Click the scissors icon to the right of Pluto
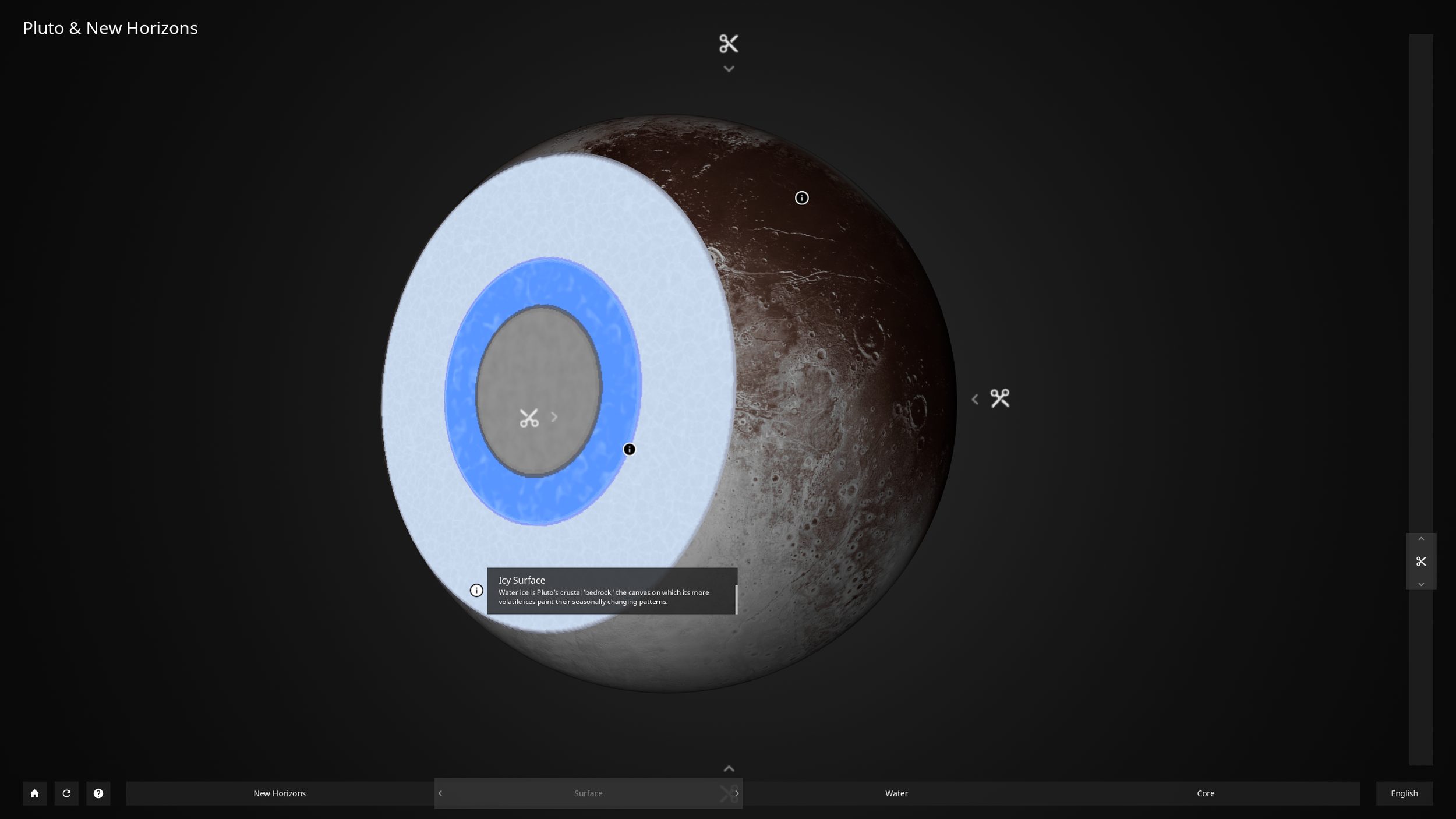Image resolution: width=1456 pixels, height=819 pixels. (x=1000, y=398)
